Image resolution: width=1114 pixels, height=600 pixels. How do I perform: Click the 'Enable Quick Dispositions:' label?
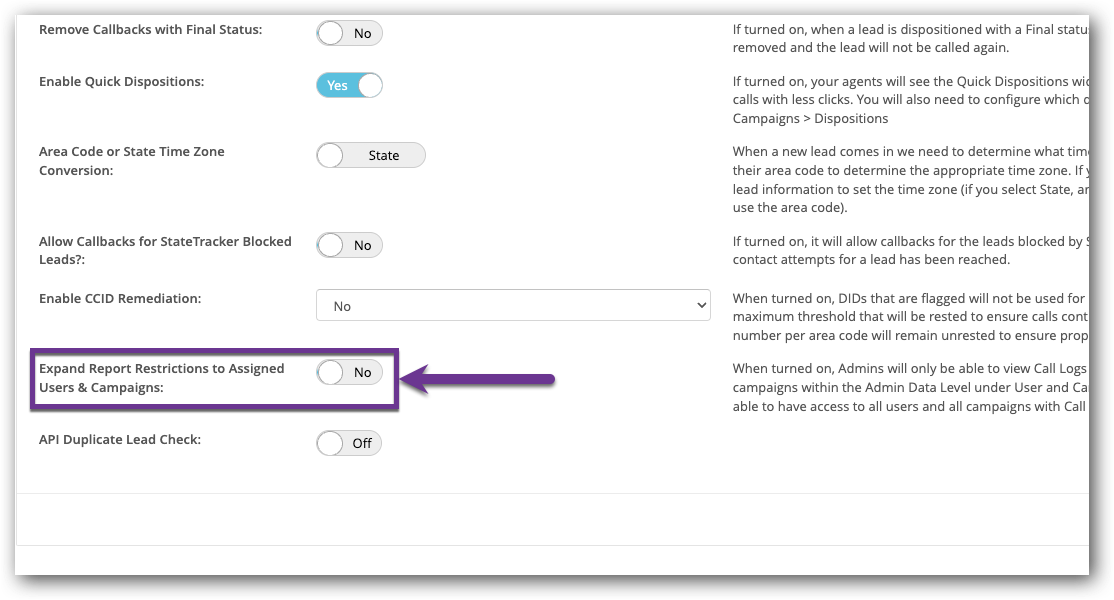(121, 82)
